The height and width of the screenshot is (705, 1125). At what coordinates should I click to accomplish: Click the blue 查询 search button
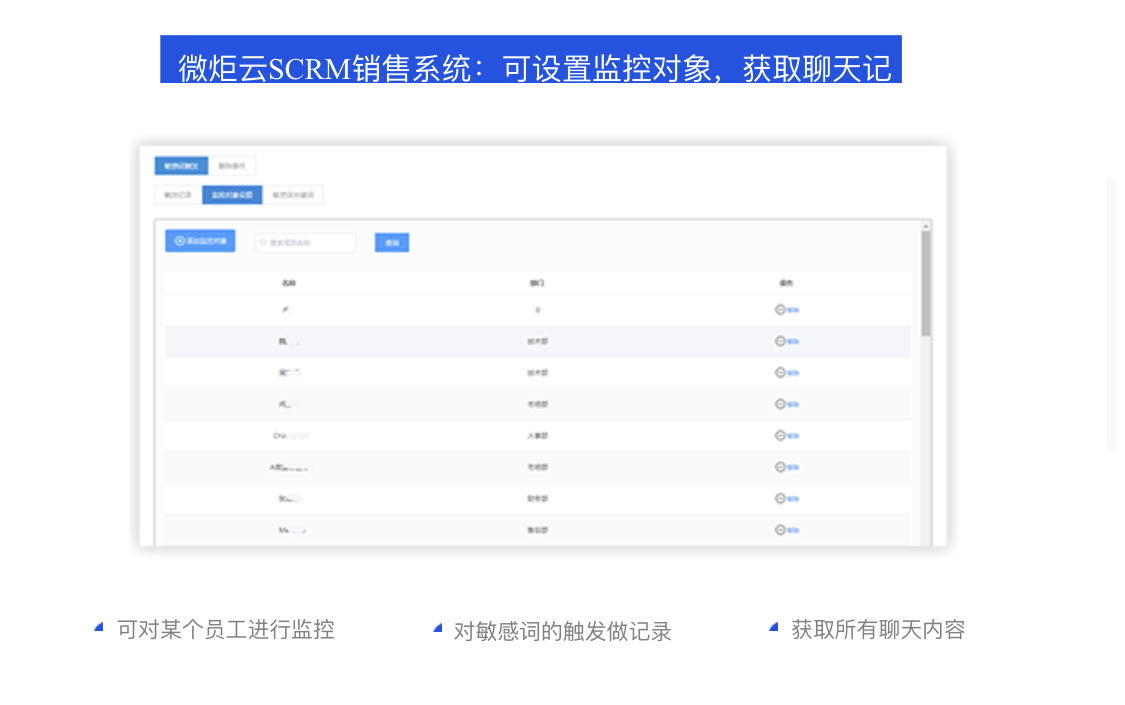[x=392, y=242]
